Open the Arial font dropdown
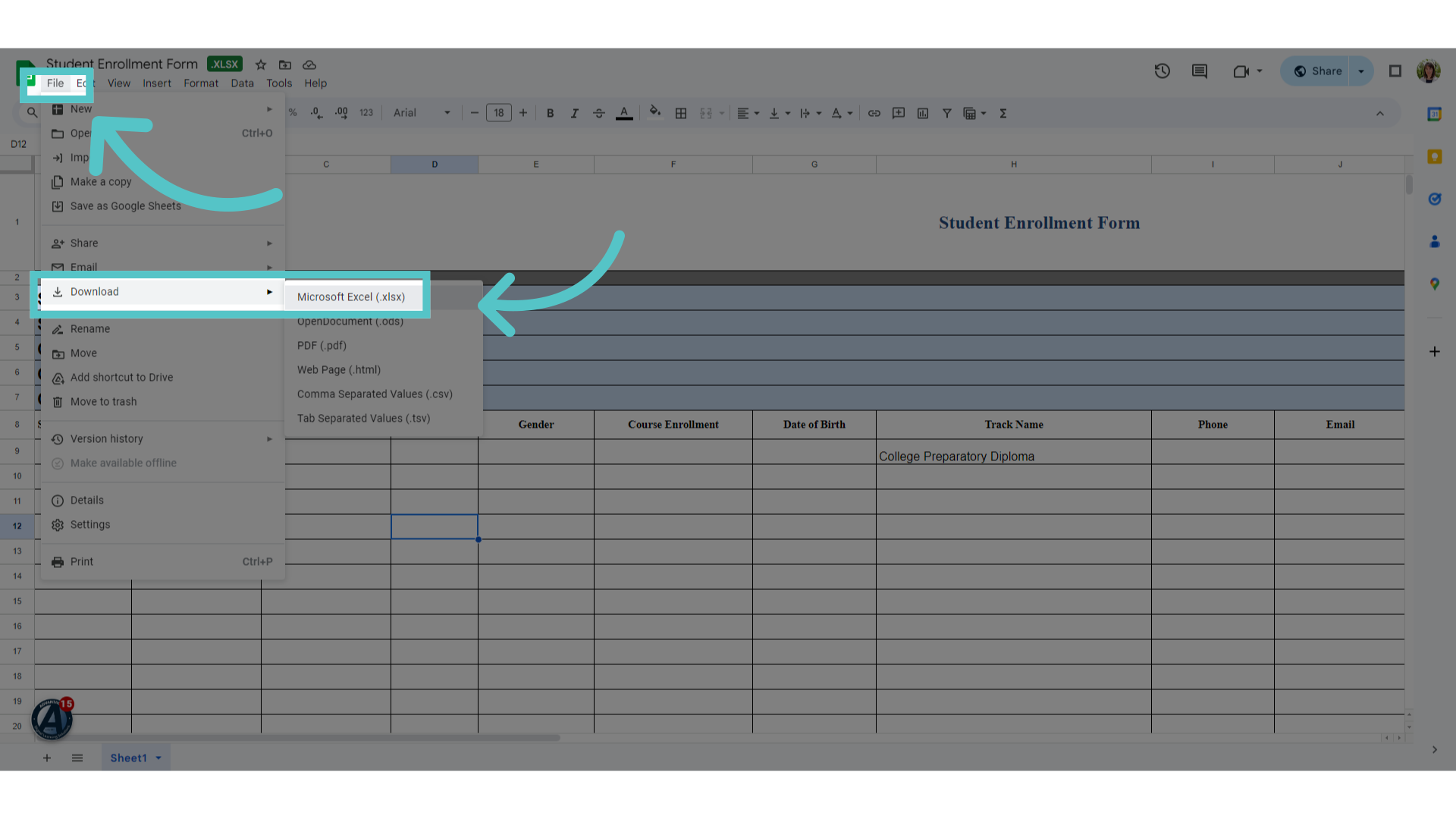 point(422,113)
